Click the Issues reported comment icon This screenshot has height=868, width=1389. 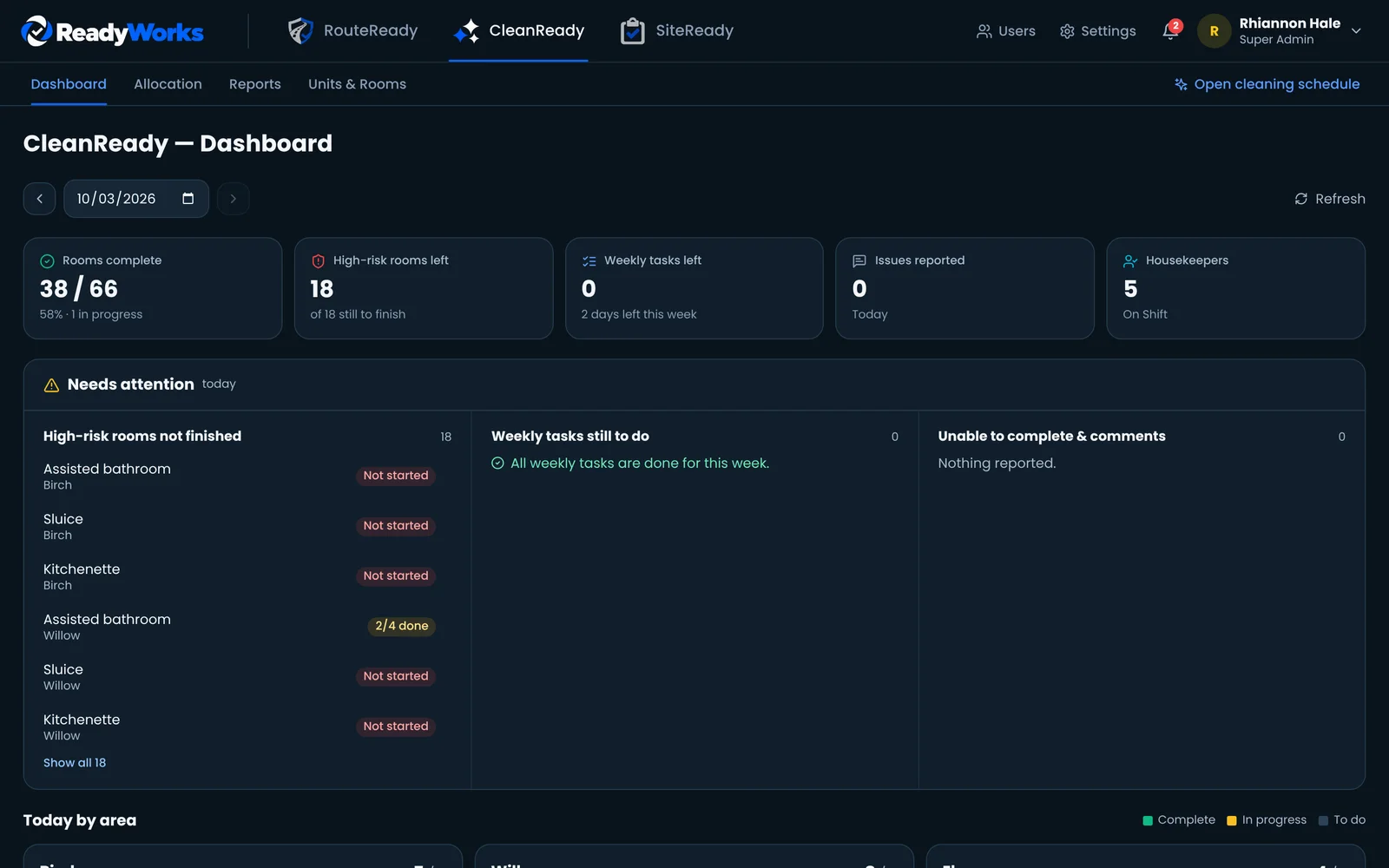pyautogui.click(x=859, y=261)
